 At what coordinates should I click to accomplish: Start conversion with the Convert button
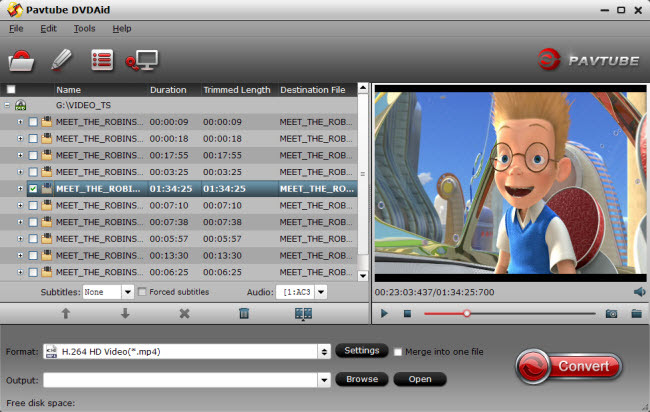(568, 366)
